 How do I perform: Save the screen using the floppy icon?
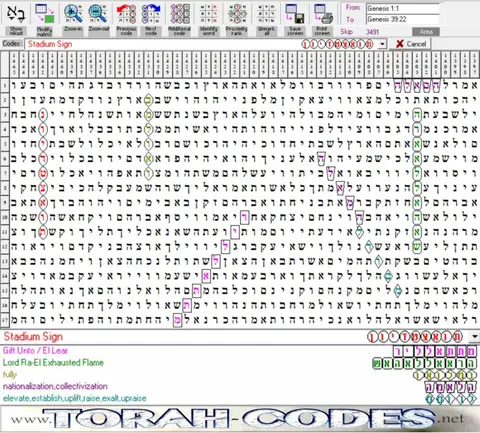click(x=295, y=19)
